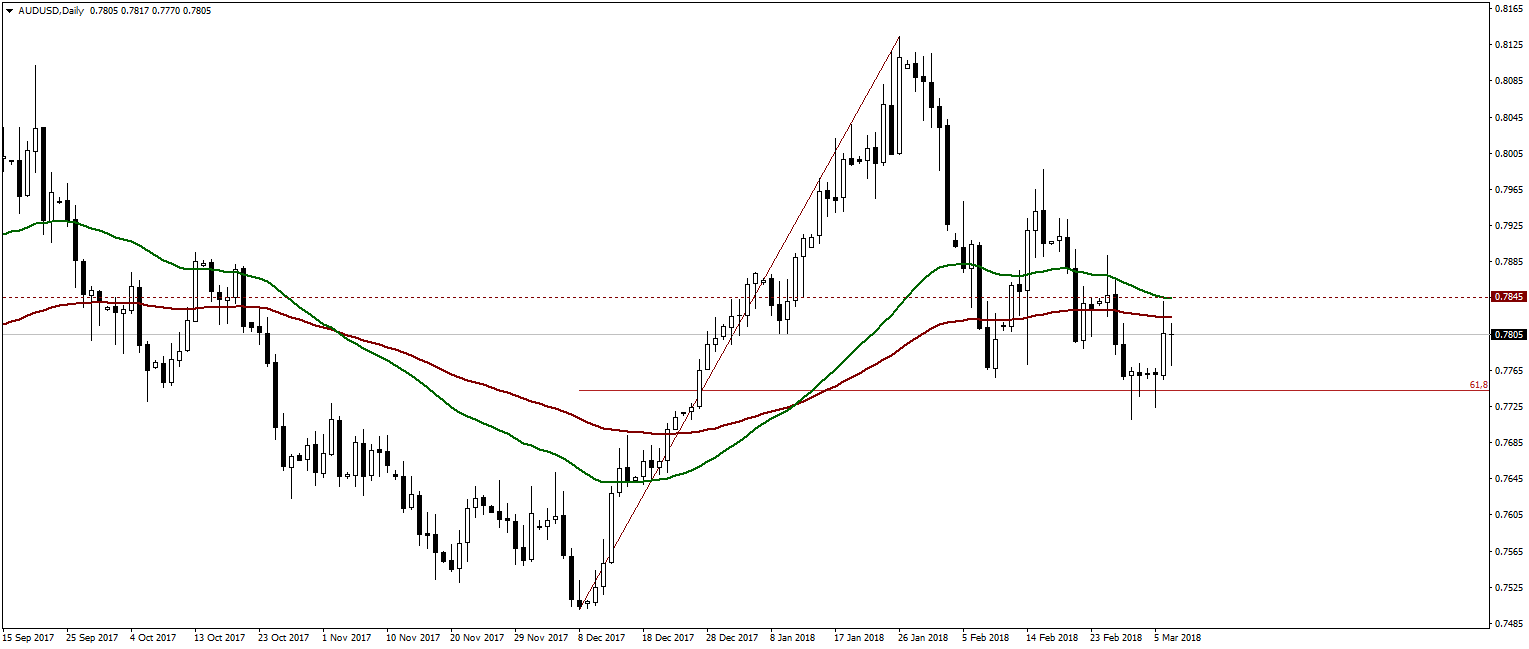This screenshot has height=649, width=1529.
Task: Click the 0.8085 price scale label
Action: point(1508,81)
